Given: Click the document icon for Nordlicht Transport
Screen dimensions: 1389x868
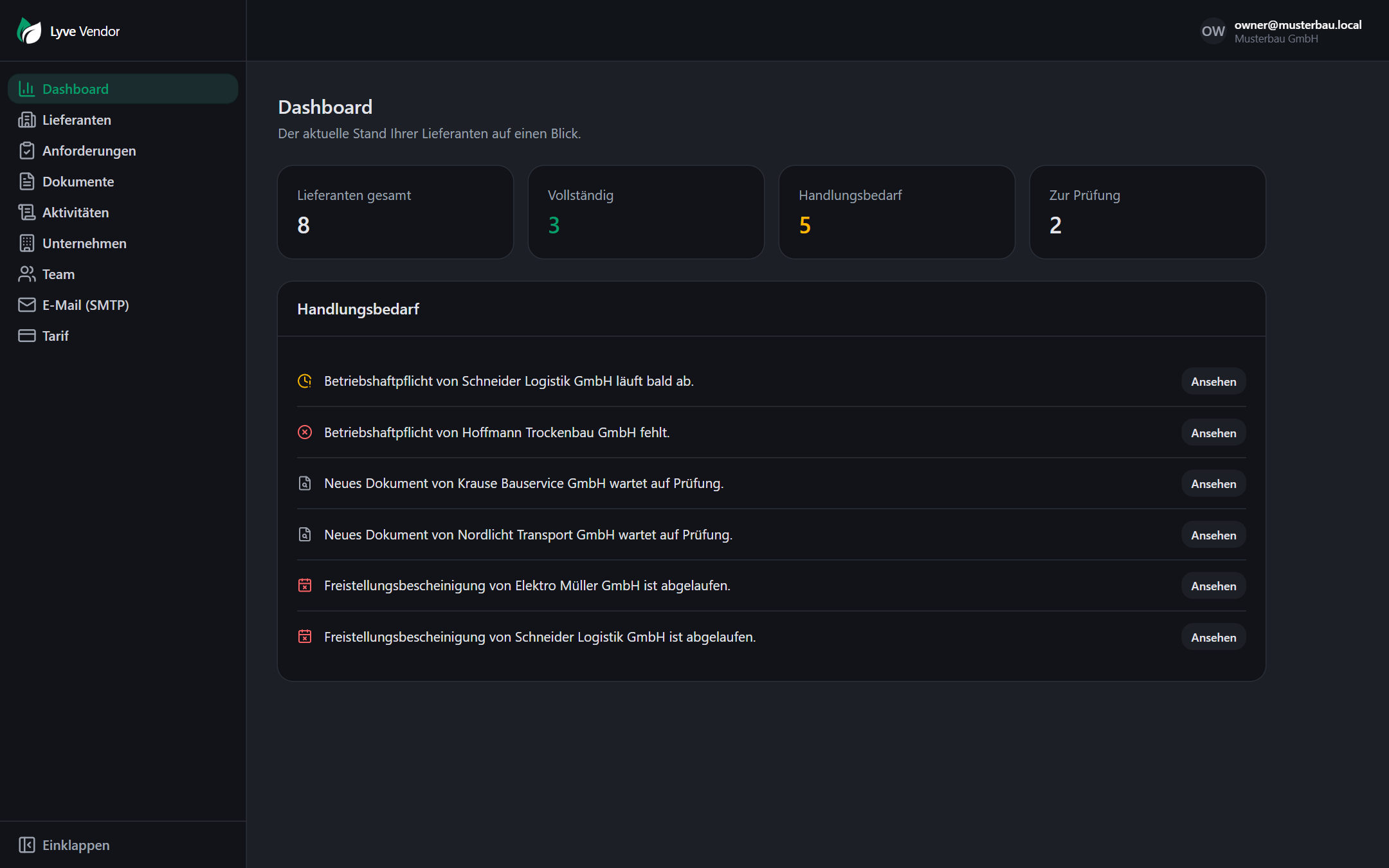Looking at the screenshot, I should (x=305, y=534).
